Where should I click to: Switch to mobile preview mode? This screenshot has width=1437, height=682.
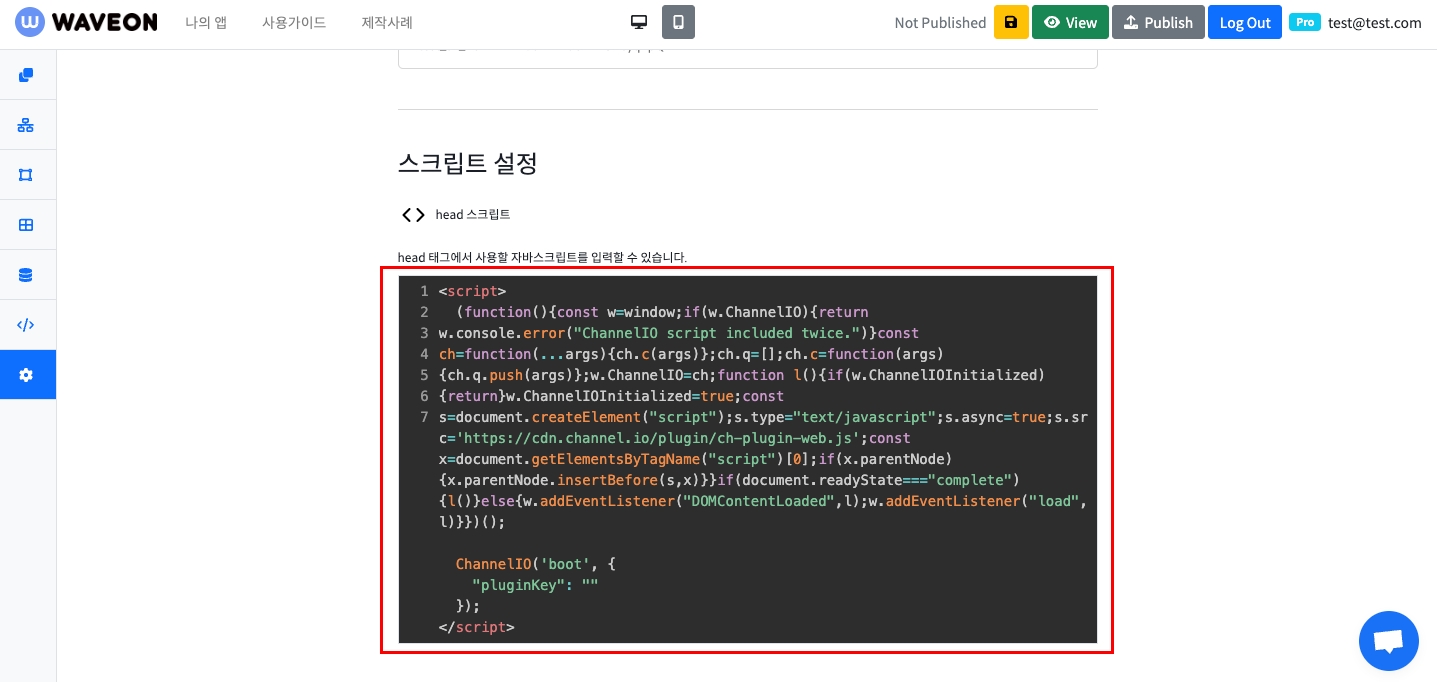click(678, 22)
